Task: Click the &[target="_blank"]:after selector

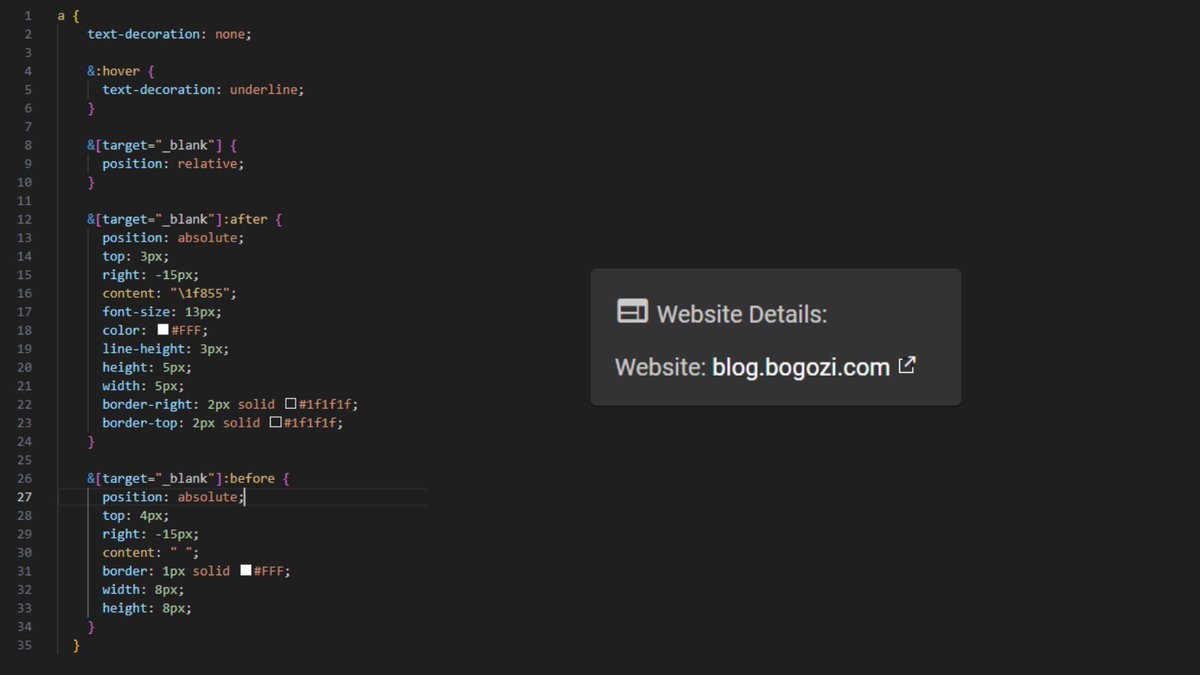Action: coord(176,218)
